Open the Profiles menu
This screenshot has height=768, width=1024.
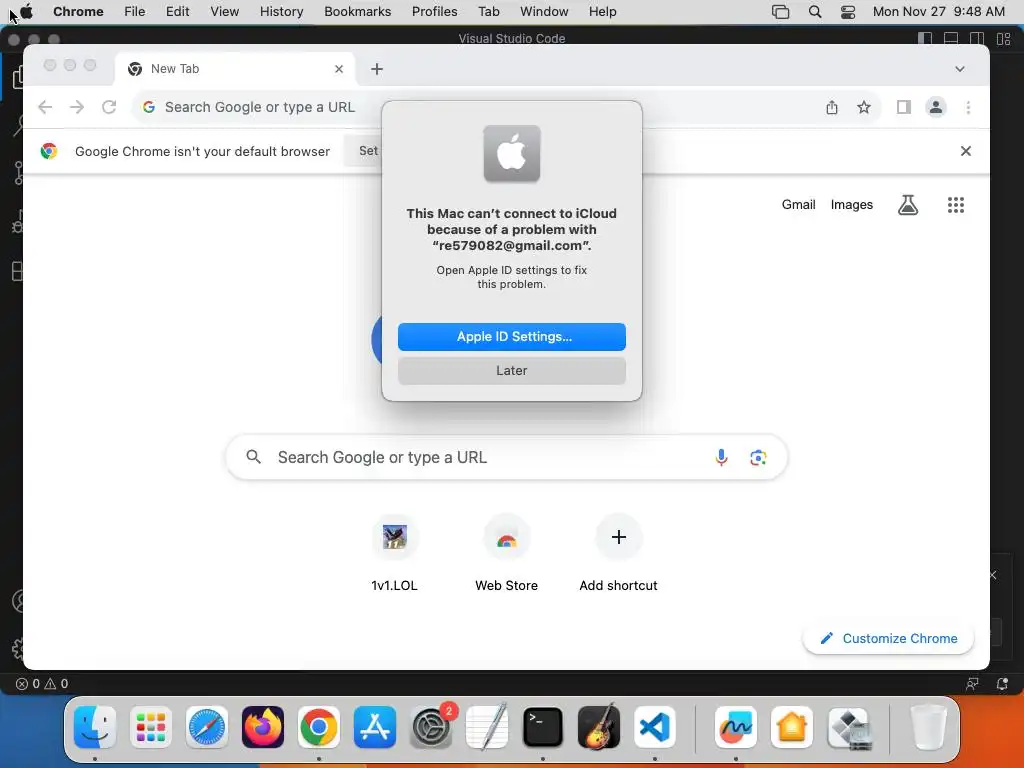tap(434, 12)
